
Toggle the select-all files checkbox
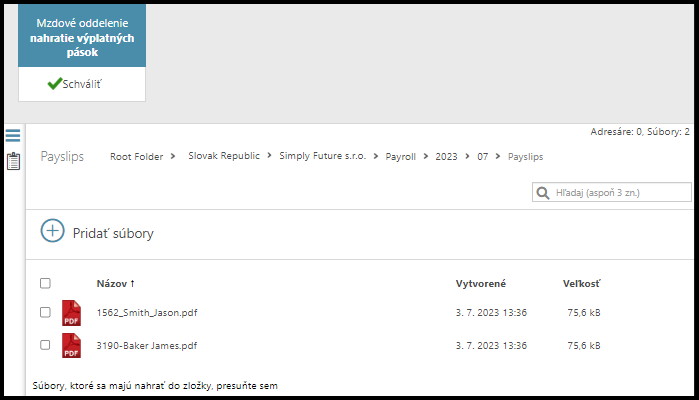click(x=45, y=284)
